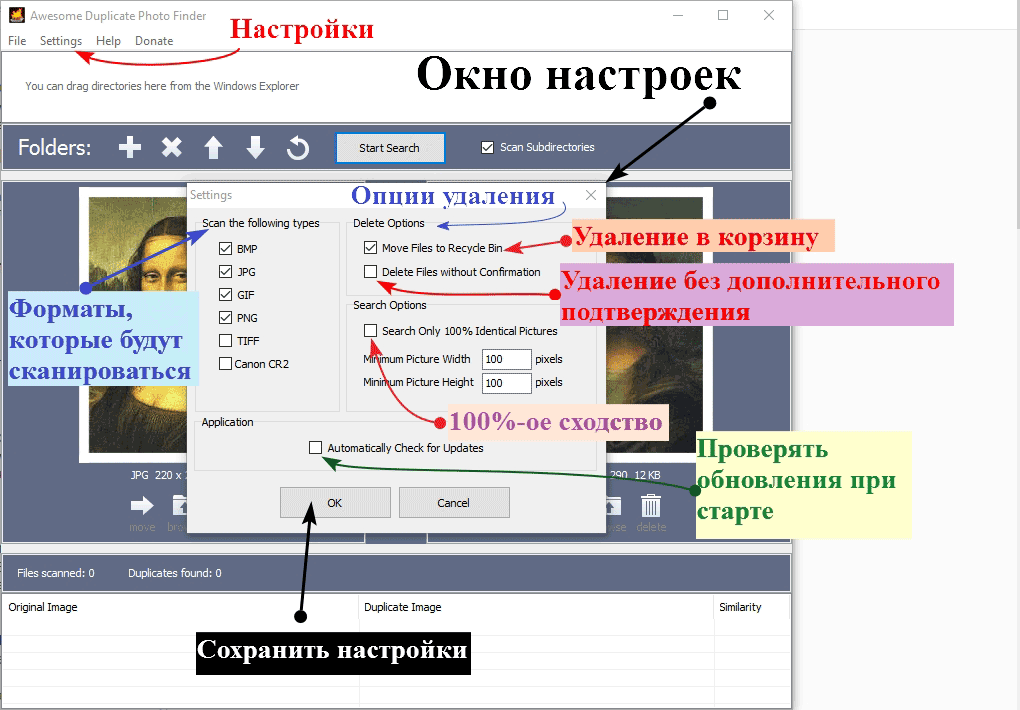Enable Automatically Check for Updates

[x=316, y=448]
